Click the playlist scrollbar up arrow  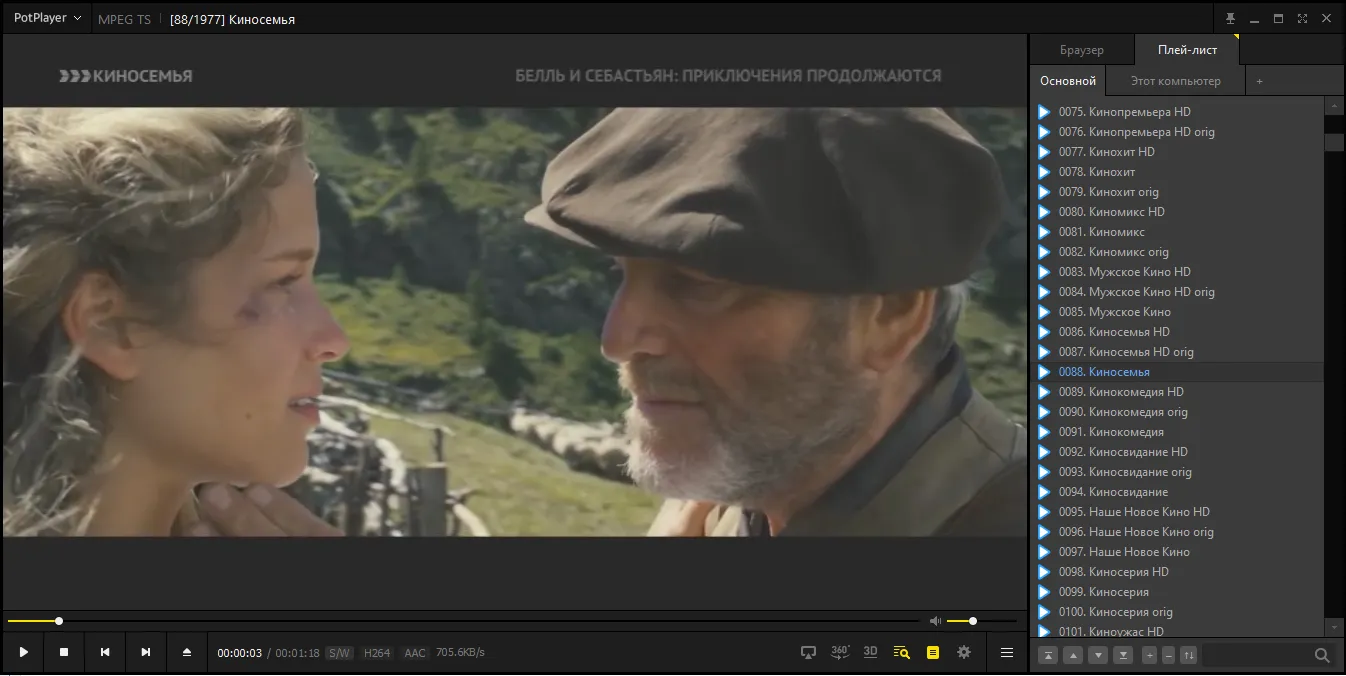(x=1334, y=105)
